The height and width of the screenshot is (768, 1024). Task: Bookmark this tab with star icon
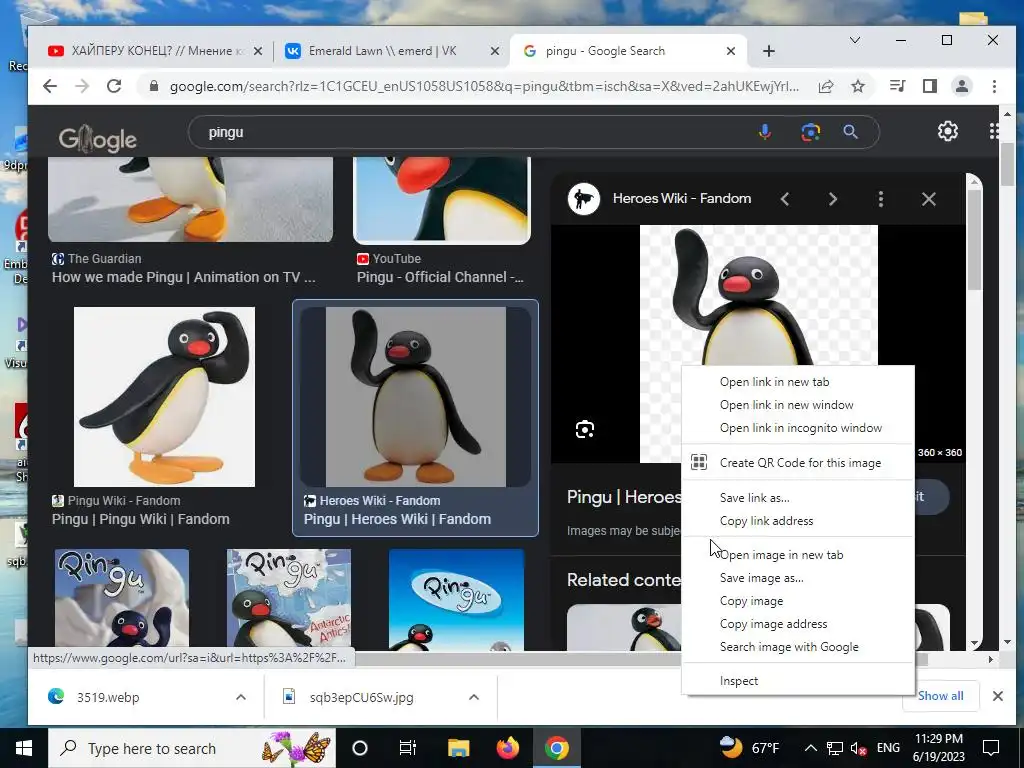click(858, 86)
